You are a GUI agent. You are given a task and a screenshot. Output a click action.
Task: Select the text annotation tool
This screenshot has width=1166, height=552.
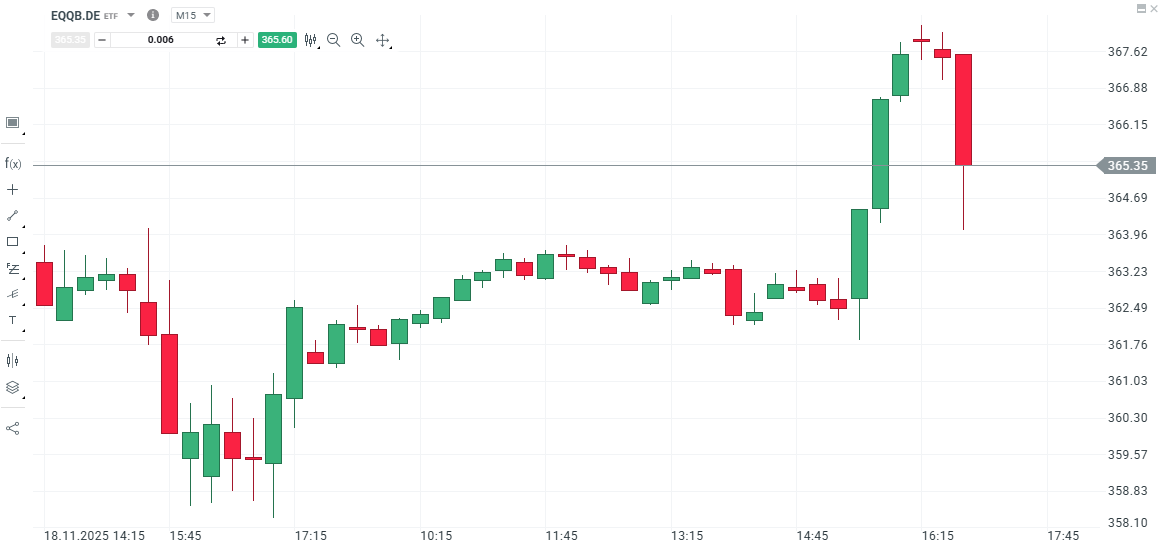[x=13, y=320]
